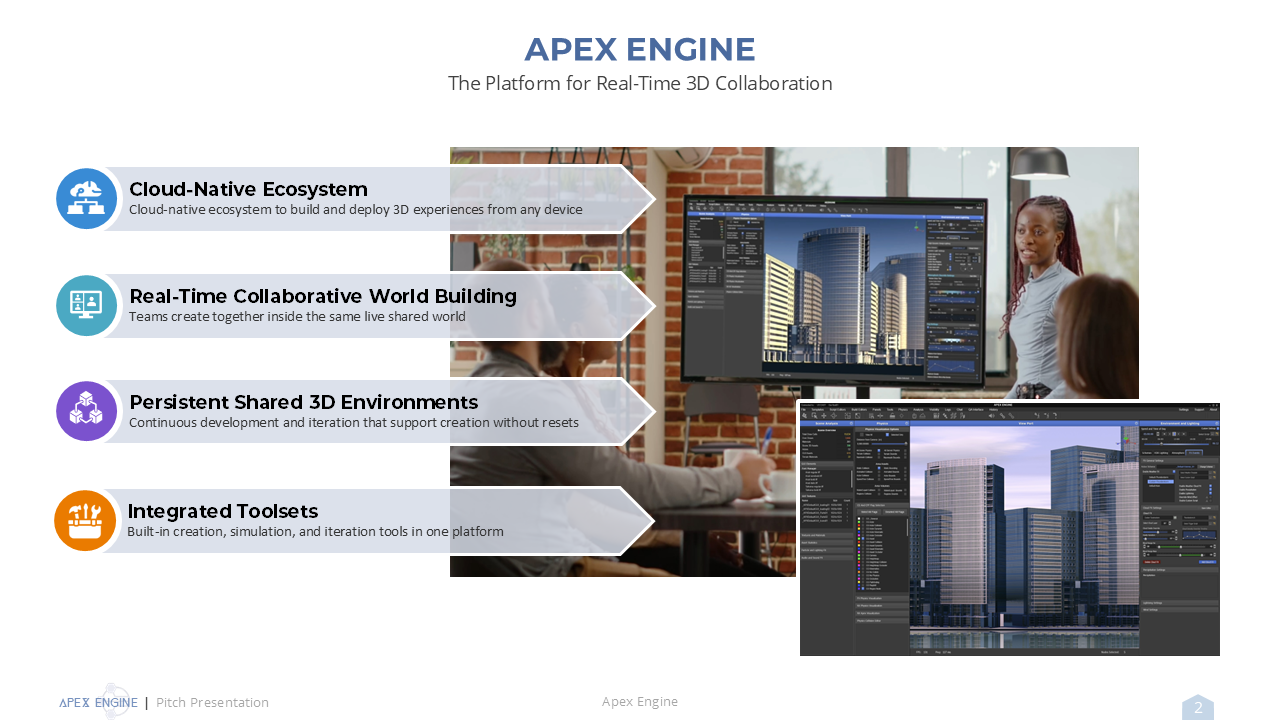Select the Cloud-Native Ecosystem heading
This screenshot has height=720, width=1280.
click(x=248, y=189)
